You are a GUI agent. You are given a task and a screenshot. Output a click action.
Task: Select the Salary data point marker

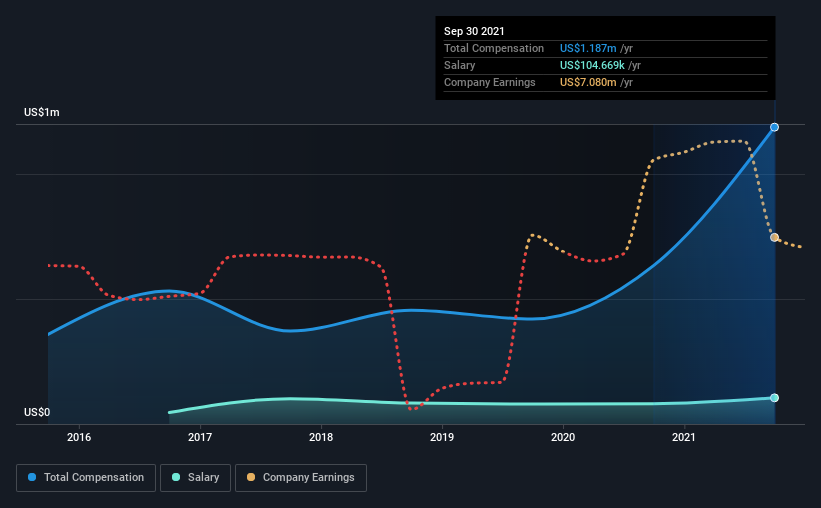tap(774, 398)
